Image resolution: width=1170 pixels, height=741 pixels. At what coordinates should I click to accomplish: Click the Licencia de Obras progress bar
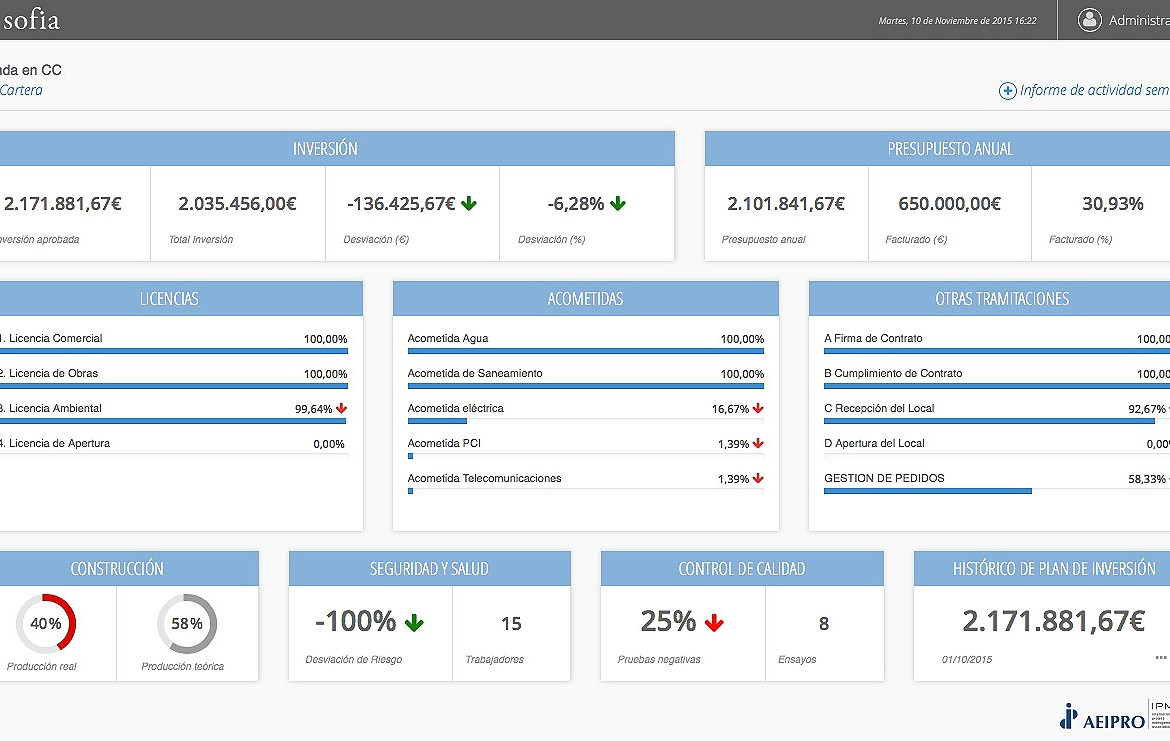pos(174,386)
